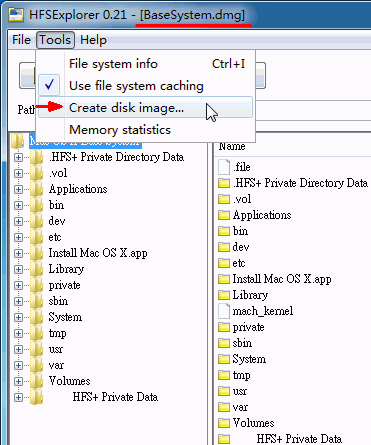The height and width of the screenshot is (445, 371).
Task: Expand the tmp tree node
Action: click(x=18, y=333)
